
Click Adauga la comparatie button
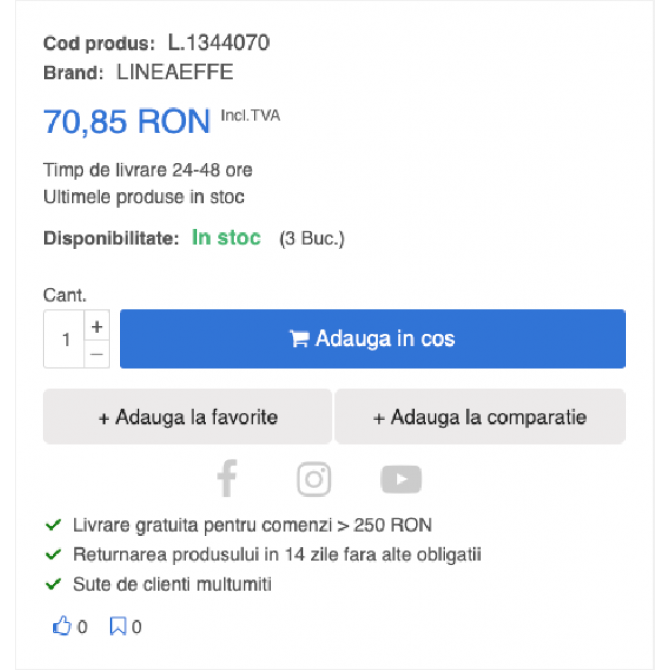click(x=480, y=417)
